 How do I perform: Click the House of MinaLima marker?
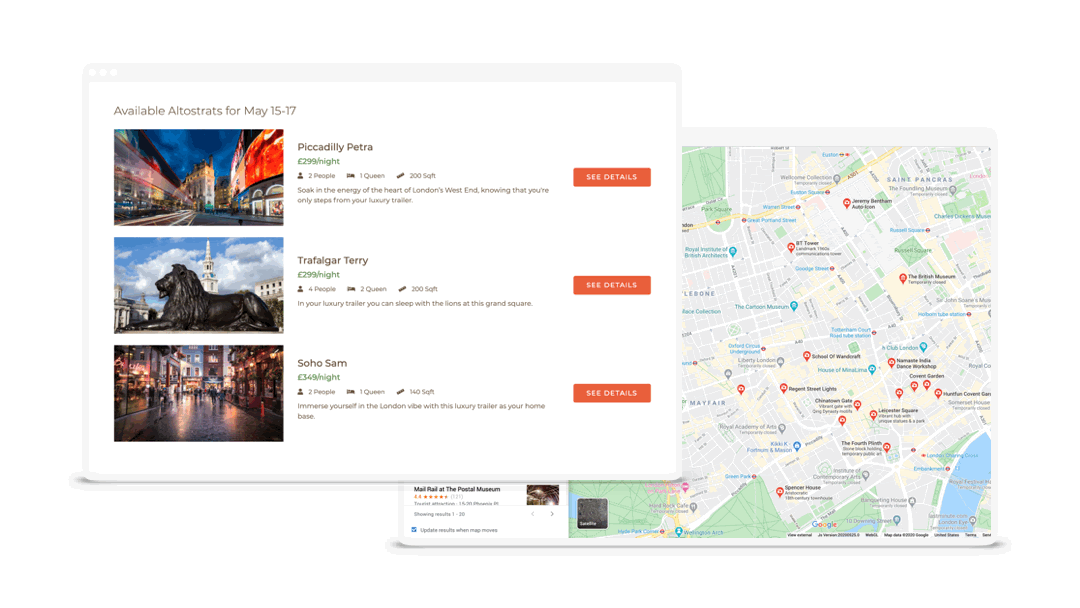(872, 370)
